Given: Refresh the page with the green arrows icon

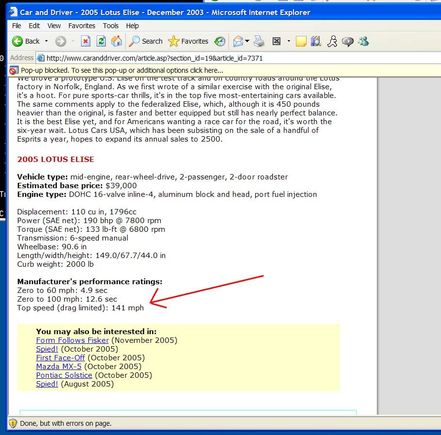Looking at the screenshot, I should 101,41.
